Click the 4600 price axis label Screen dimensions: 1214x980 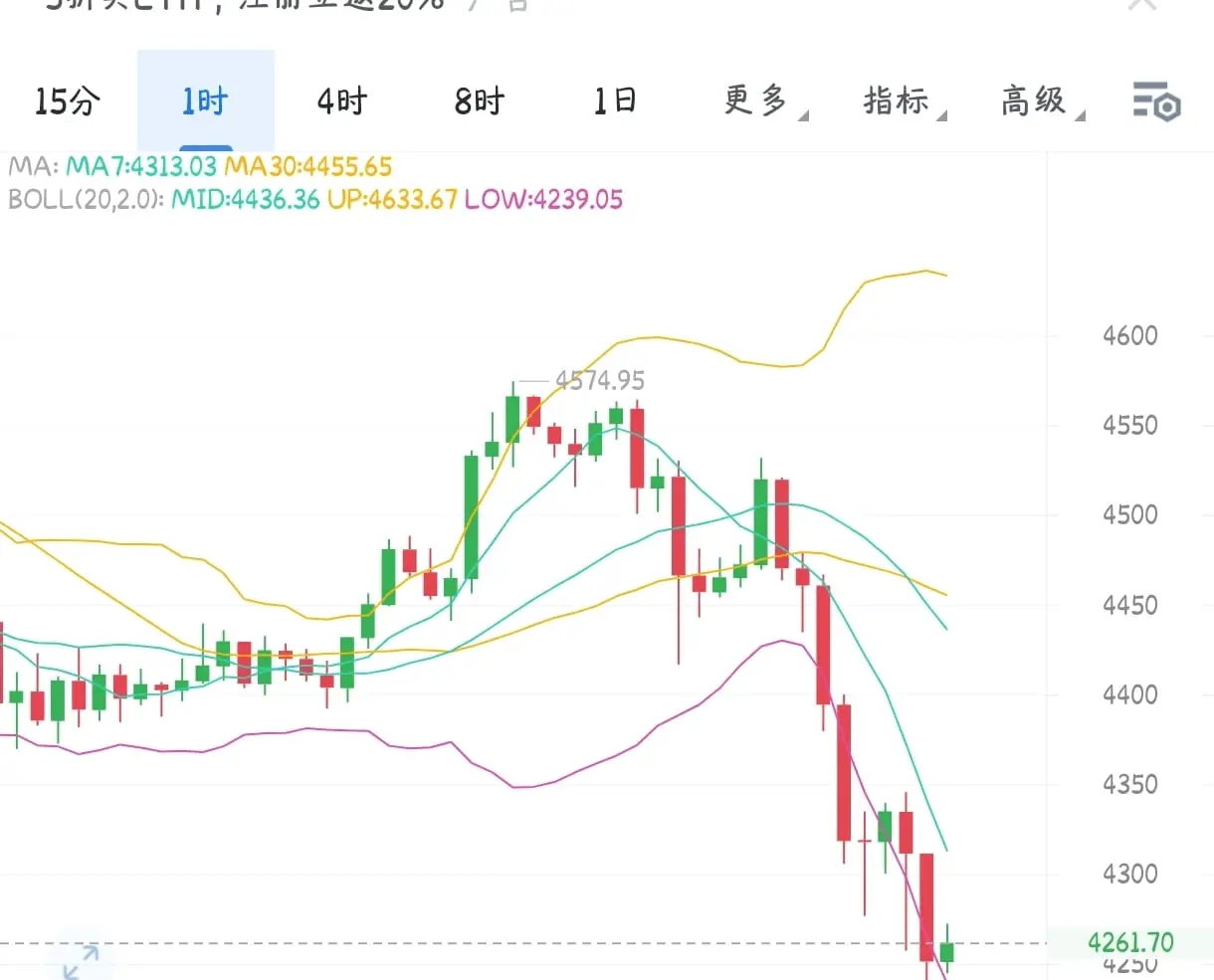point(1130,335)
